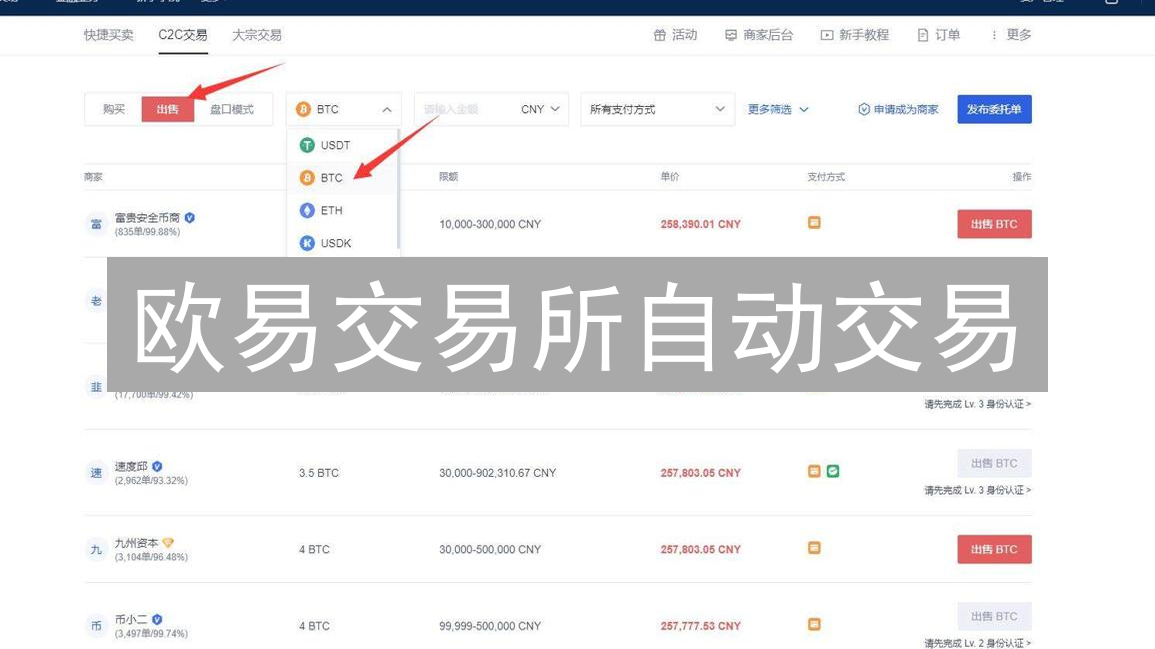Click verified badge next to 富贵安全币商

coord(190,217)
